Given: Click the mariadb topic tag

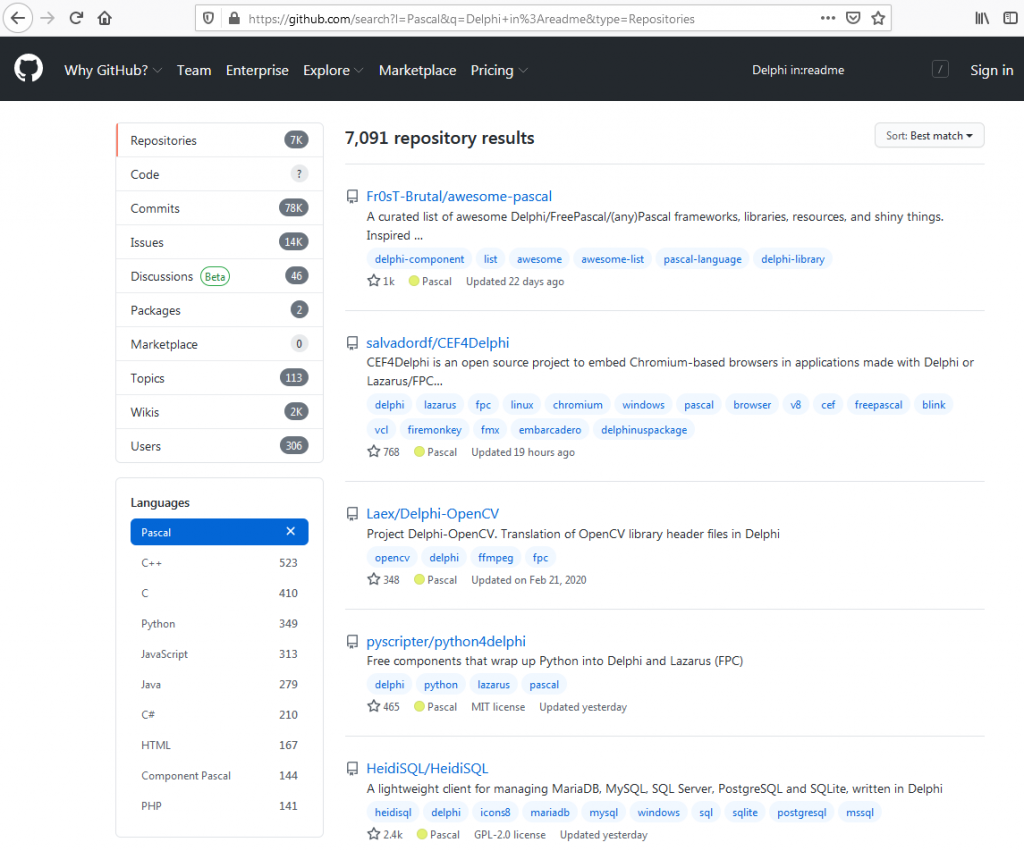Looking at the screenshot, I should click(550, 812).
